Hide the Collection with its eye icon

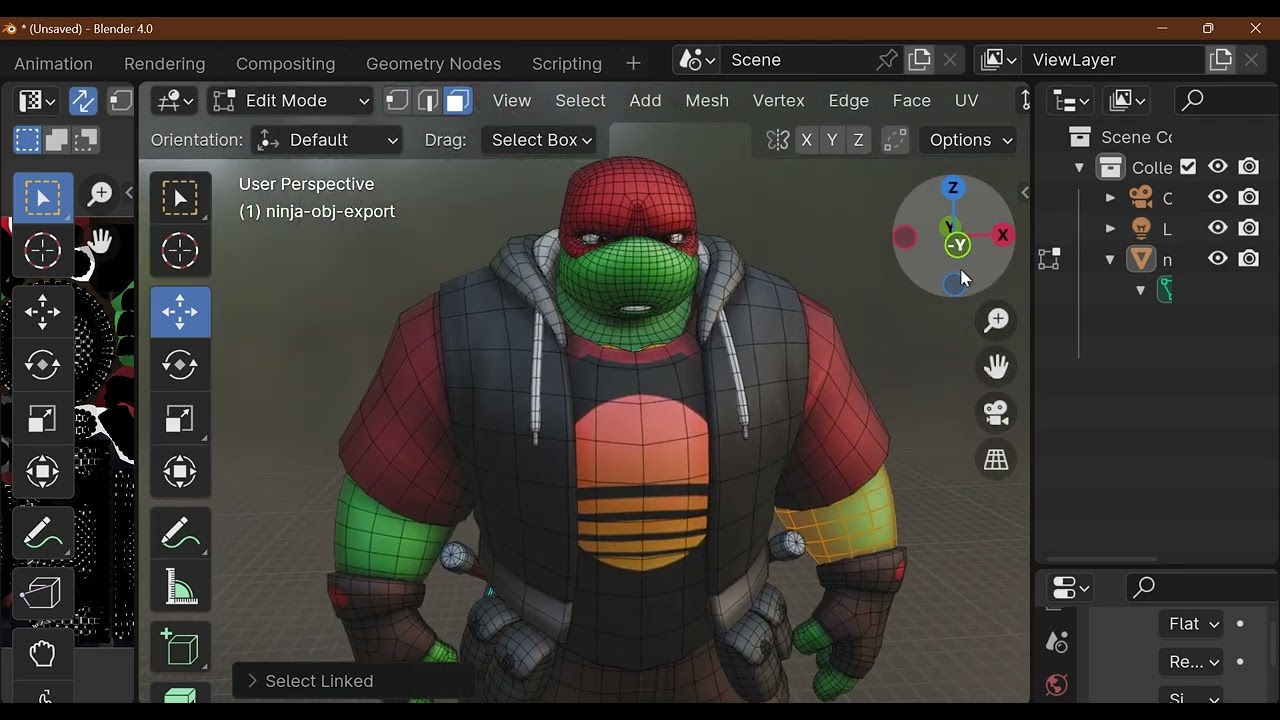pyautogui.click(x=1218, y=167)
